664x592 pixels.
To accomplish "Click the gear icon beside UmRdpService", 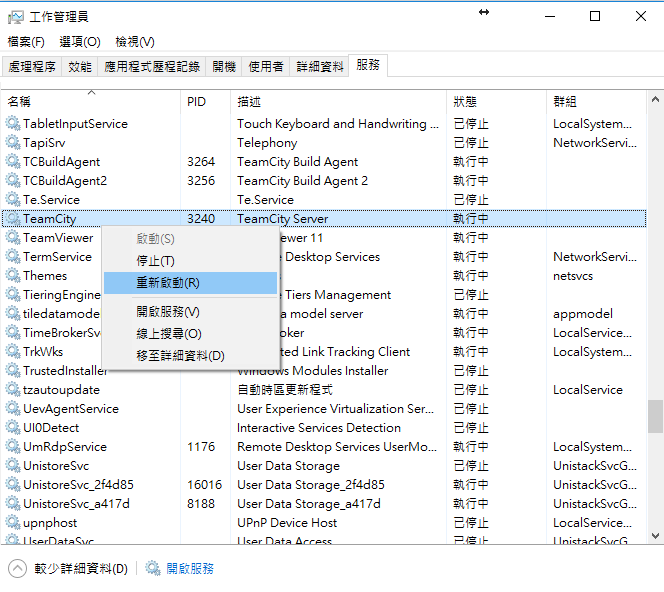I will pyautogui.click(x=13, y=447).
